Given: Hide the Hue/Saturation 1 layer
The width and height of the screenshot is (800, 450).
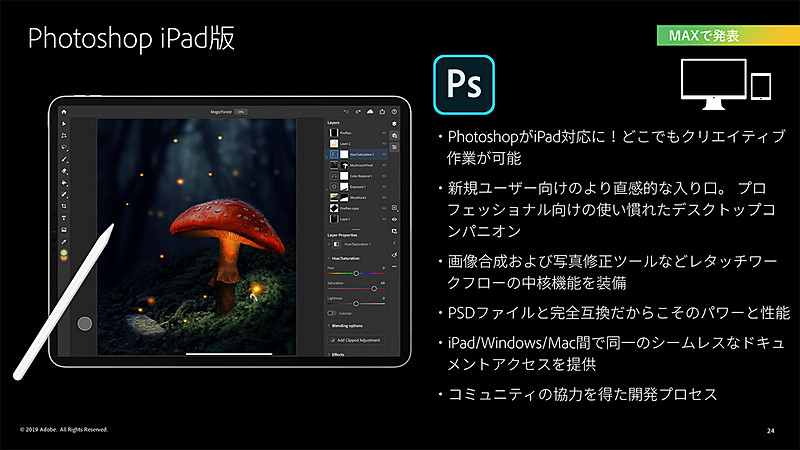Looking at the screenshot, I should tap(384, 155).
